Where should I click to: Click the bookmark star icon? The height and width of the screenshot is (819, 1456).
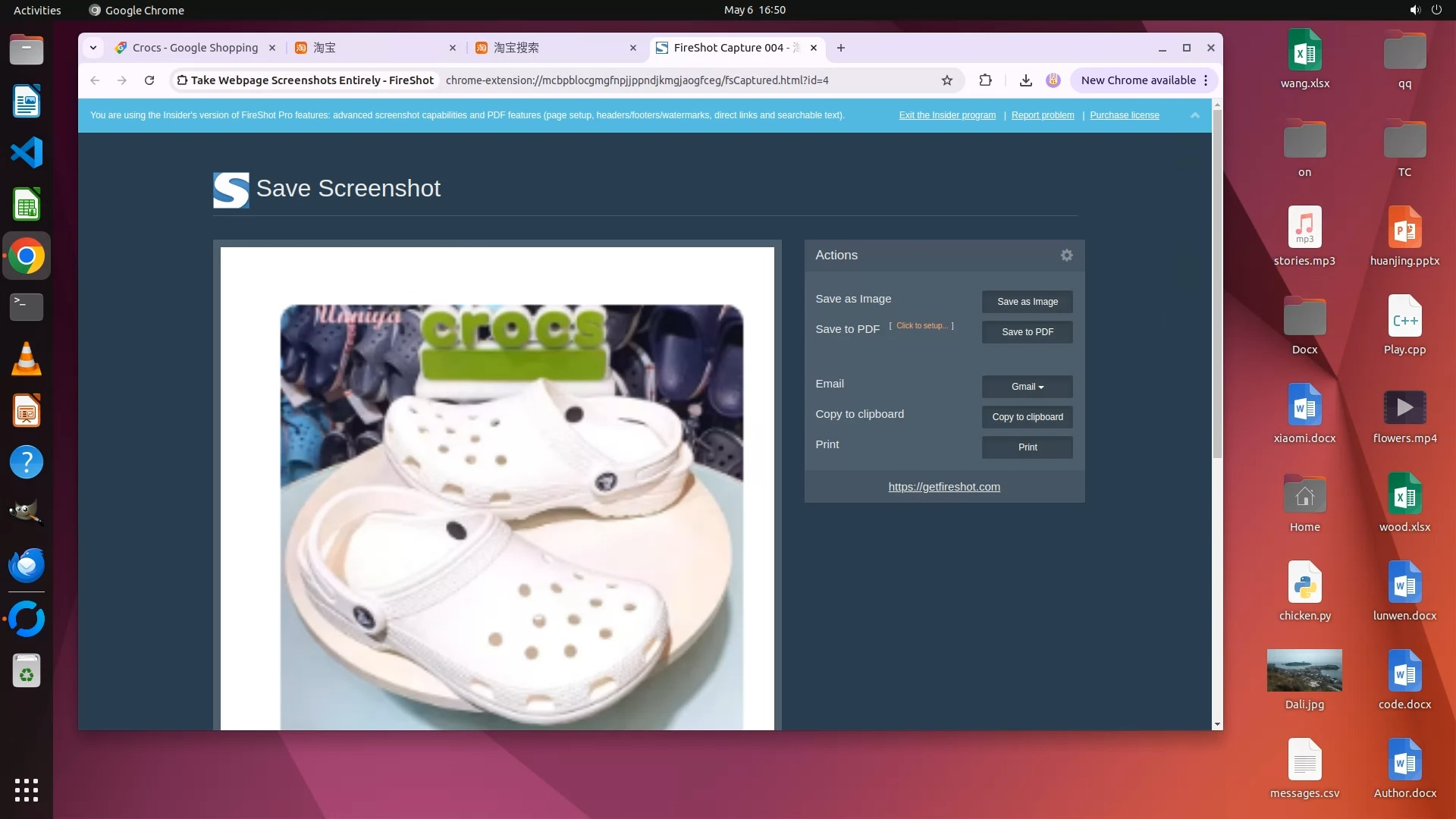(x=946, y=80)
